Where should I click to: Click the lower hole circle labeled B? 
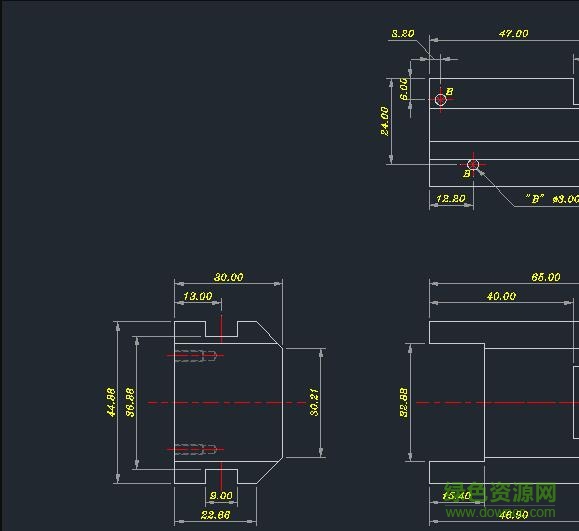tap(473, 165)
